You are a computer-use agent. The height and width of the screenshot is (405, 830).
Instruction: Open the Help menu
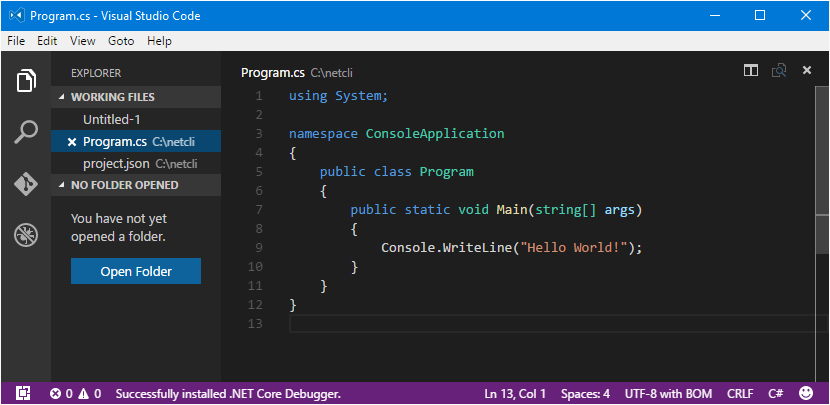159,41
